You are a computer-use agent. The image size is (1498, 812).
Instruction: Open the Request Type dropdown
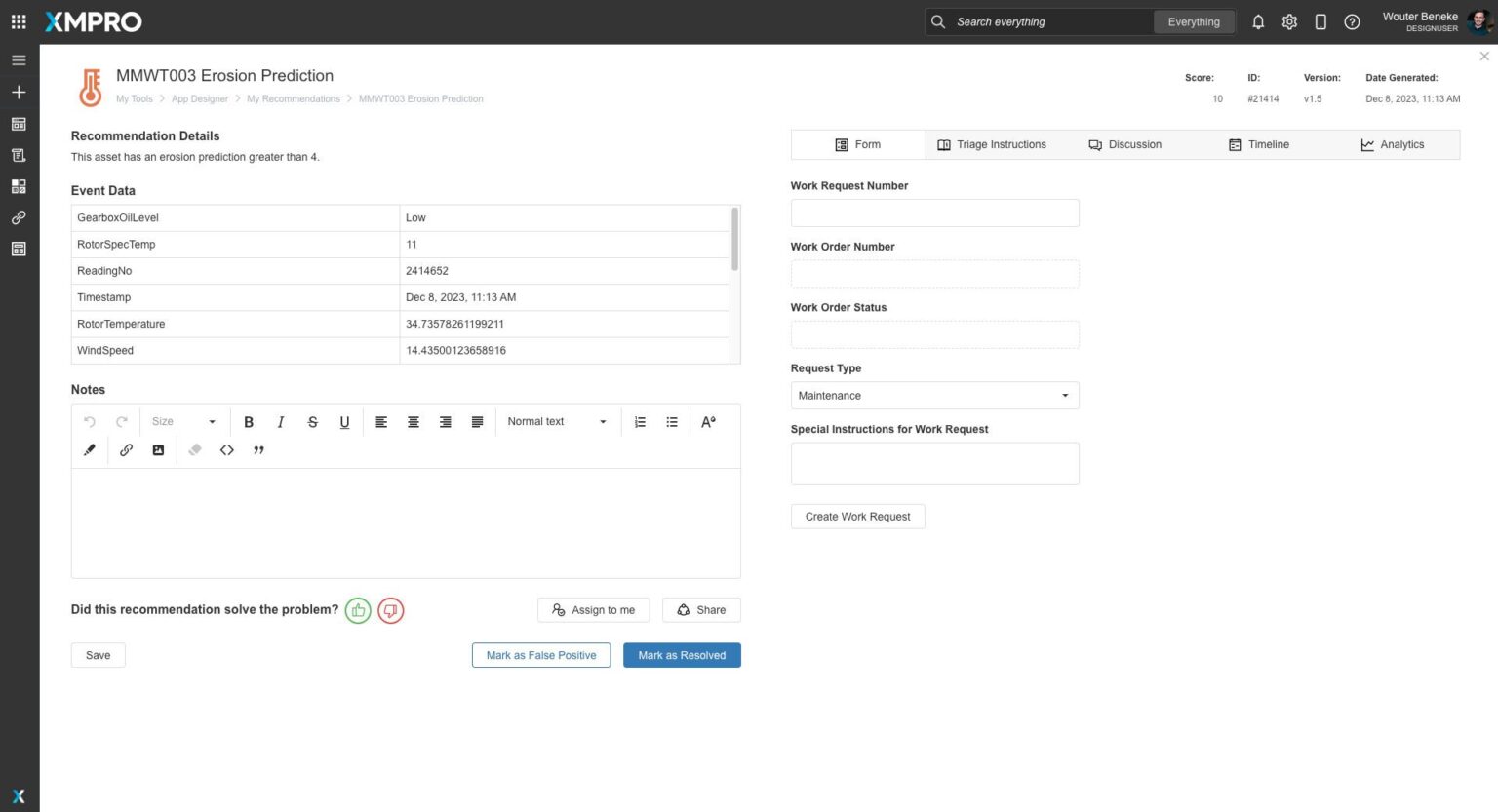(x=934, y=396)
